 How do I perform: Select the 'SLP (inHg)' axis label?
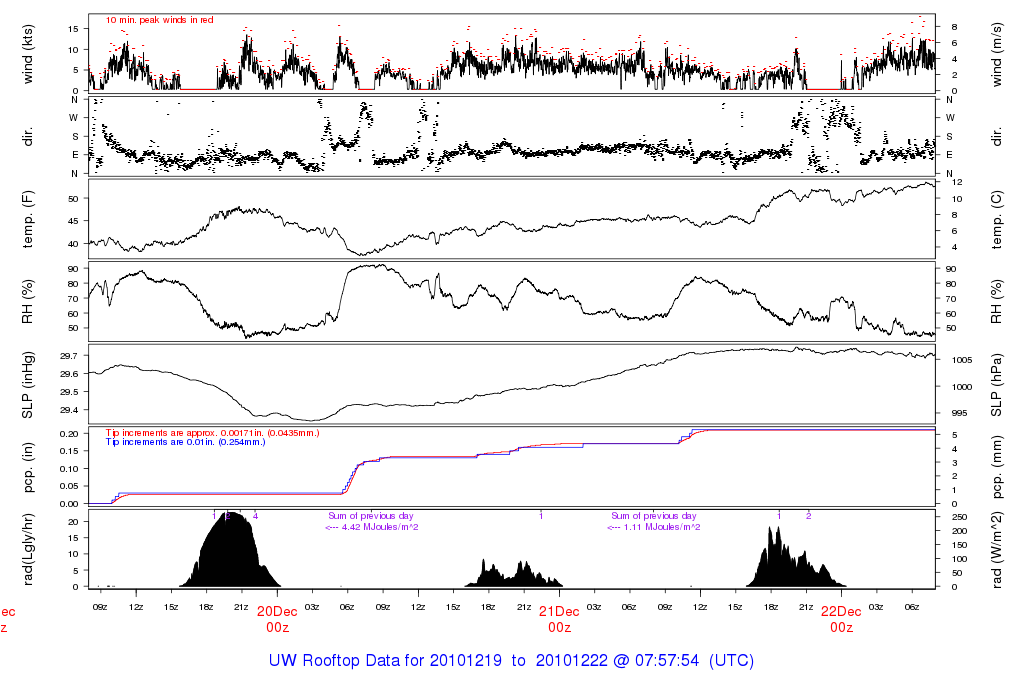(x=27, y=385)
